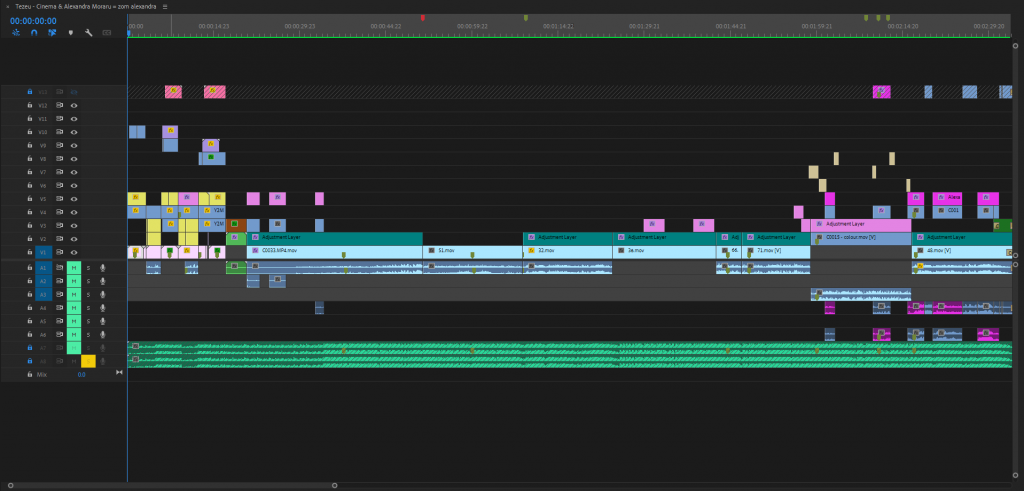Click the A3 track targeting button
Screen dimensions: 1024x491
pyautogui.click(x=43, y=295)
